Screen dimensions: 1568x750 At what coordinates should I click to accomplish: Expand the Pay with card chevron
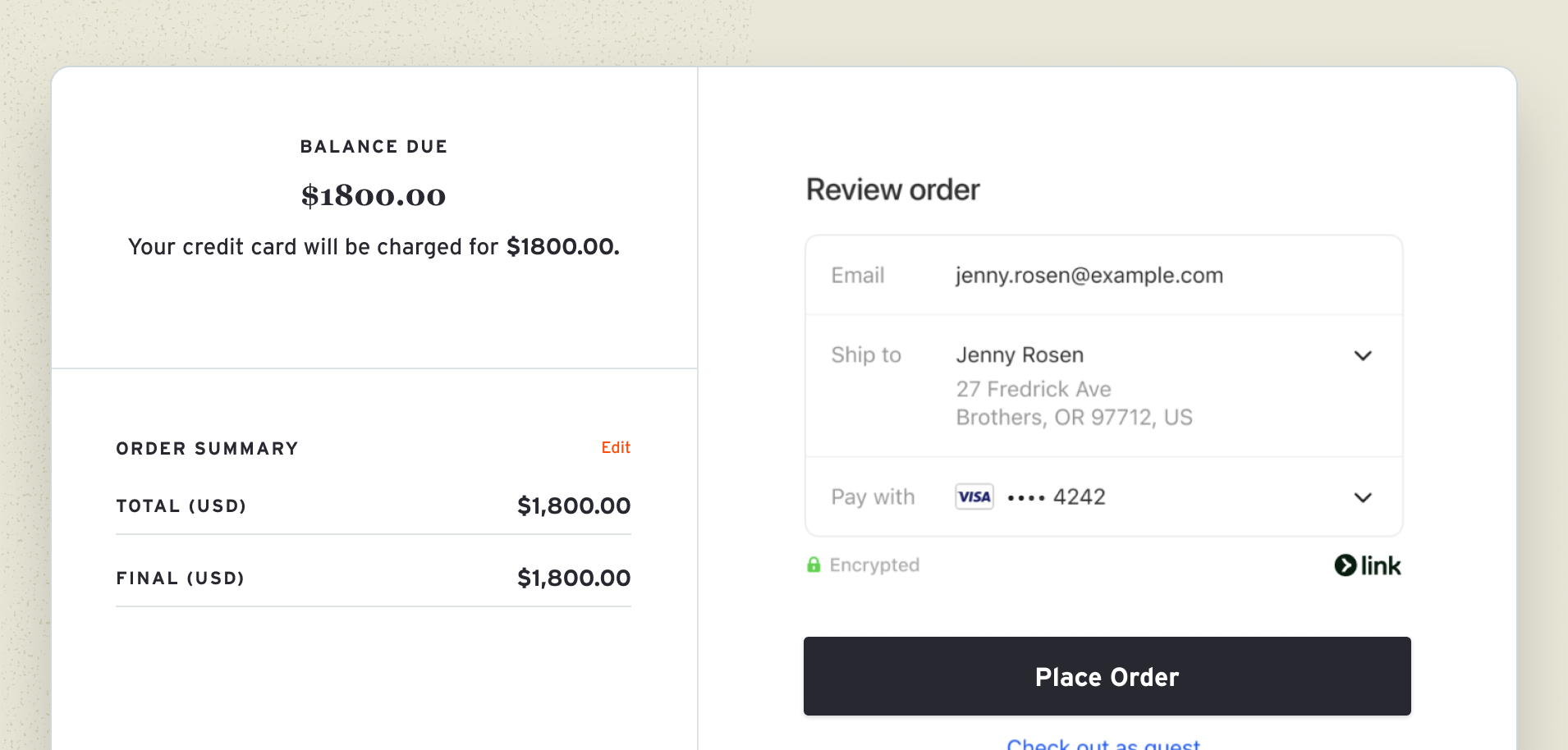point(1362,497)
